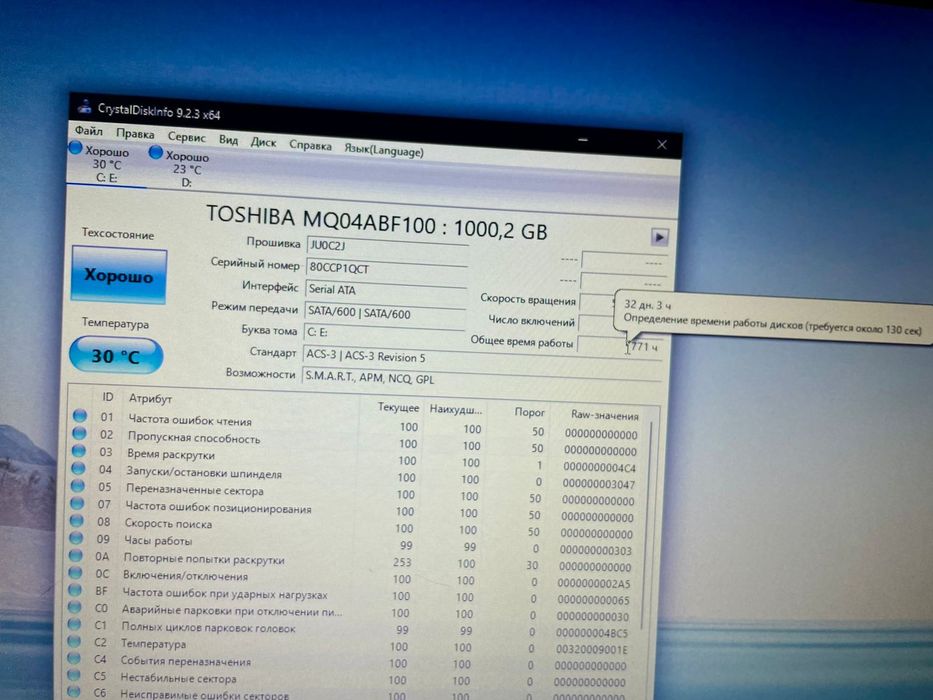
Task: Click the CrystalDiskInfo title bar icon
Action: coord(85,106)
